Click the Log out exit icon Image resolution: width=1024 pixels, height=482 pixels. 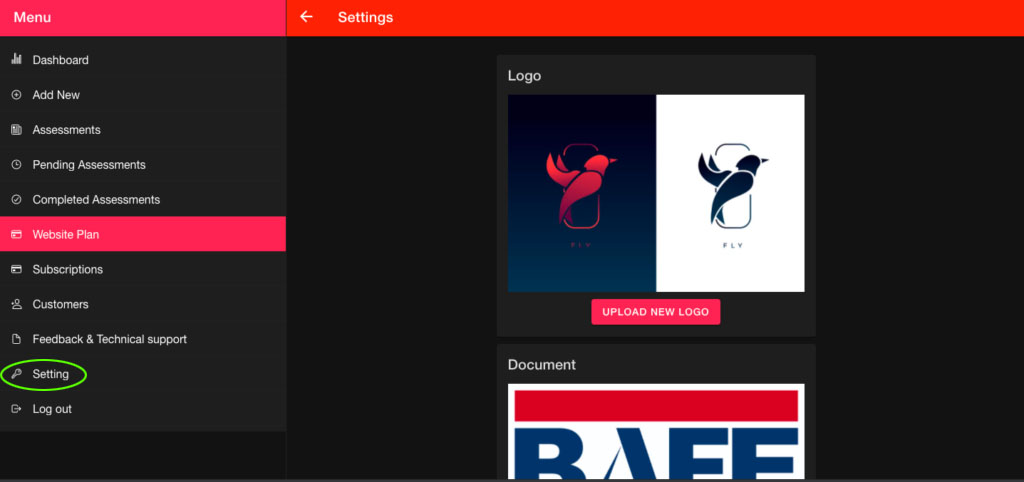[x=16, y=409]
